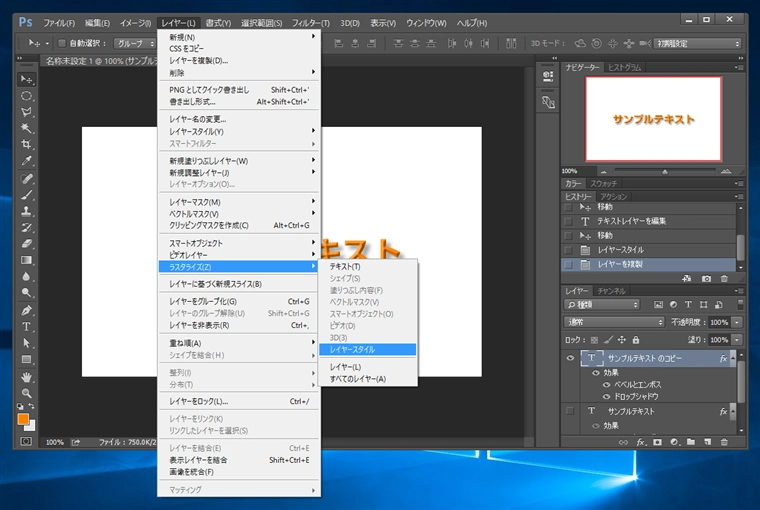This screenshot has height=510, width=760.
Task: Select the Elliptical Marquee tool
Action: tap(26, 96)
